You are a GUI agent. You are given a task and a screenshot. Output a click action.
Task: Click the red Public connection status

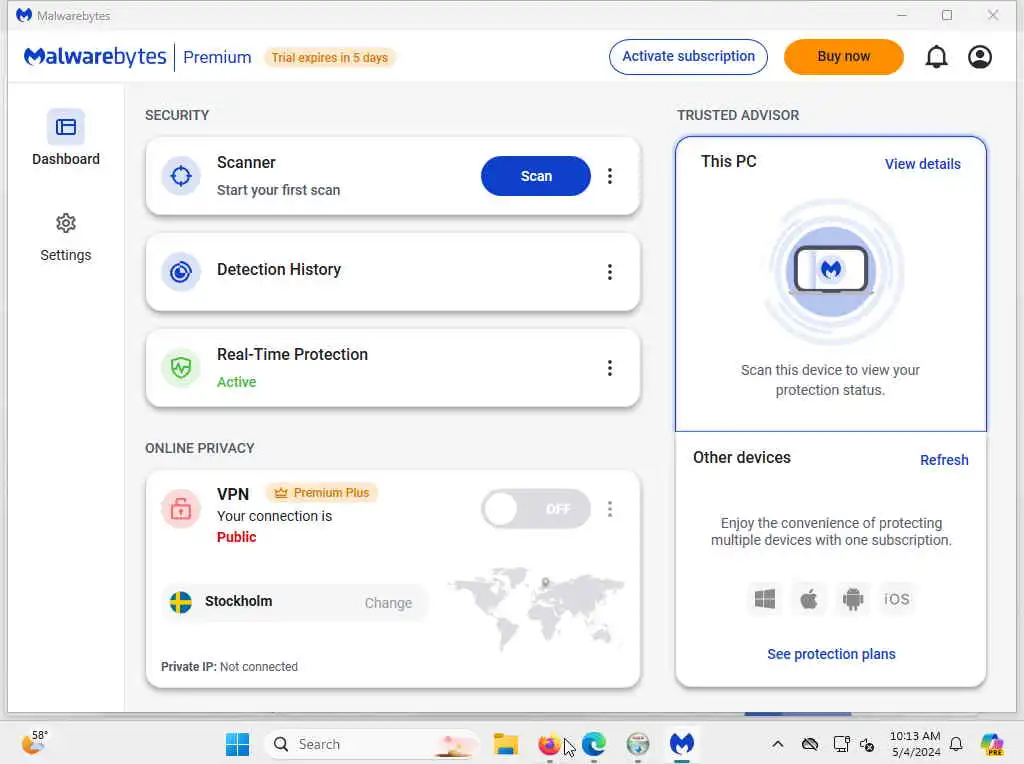click(236, 537)
